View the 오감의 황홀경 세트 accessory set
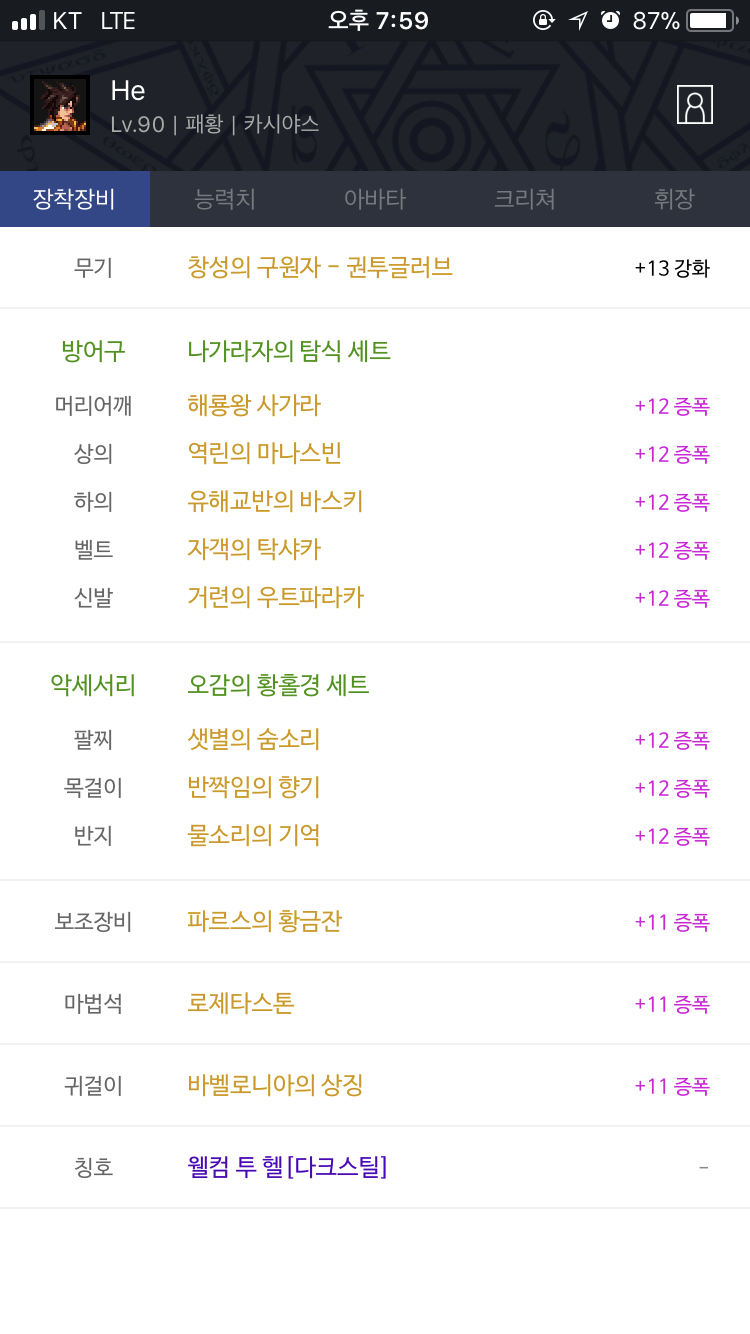750x1334 pixels. click(278, 685)
